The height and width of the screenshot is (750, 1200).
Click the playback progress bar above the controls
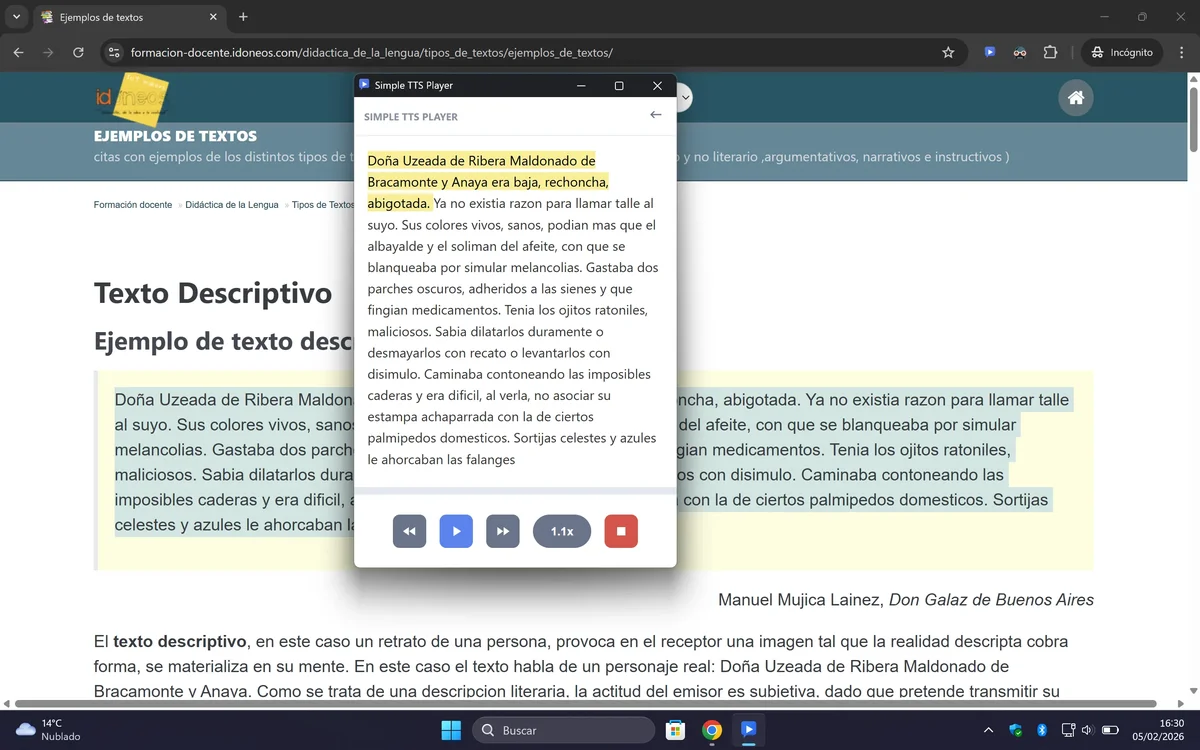tap(514, 489)
